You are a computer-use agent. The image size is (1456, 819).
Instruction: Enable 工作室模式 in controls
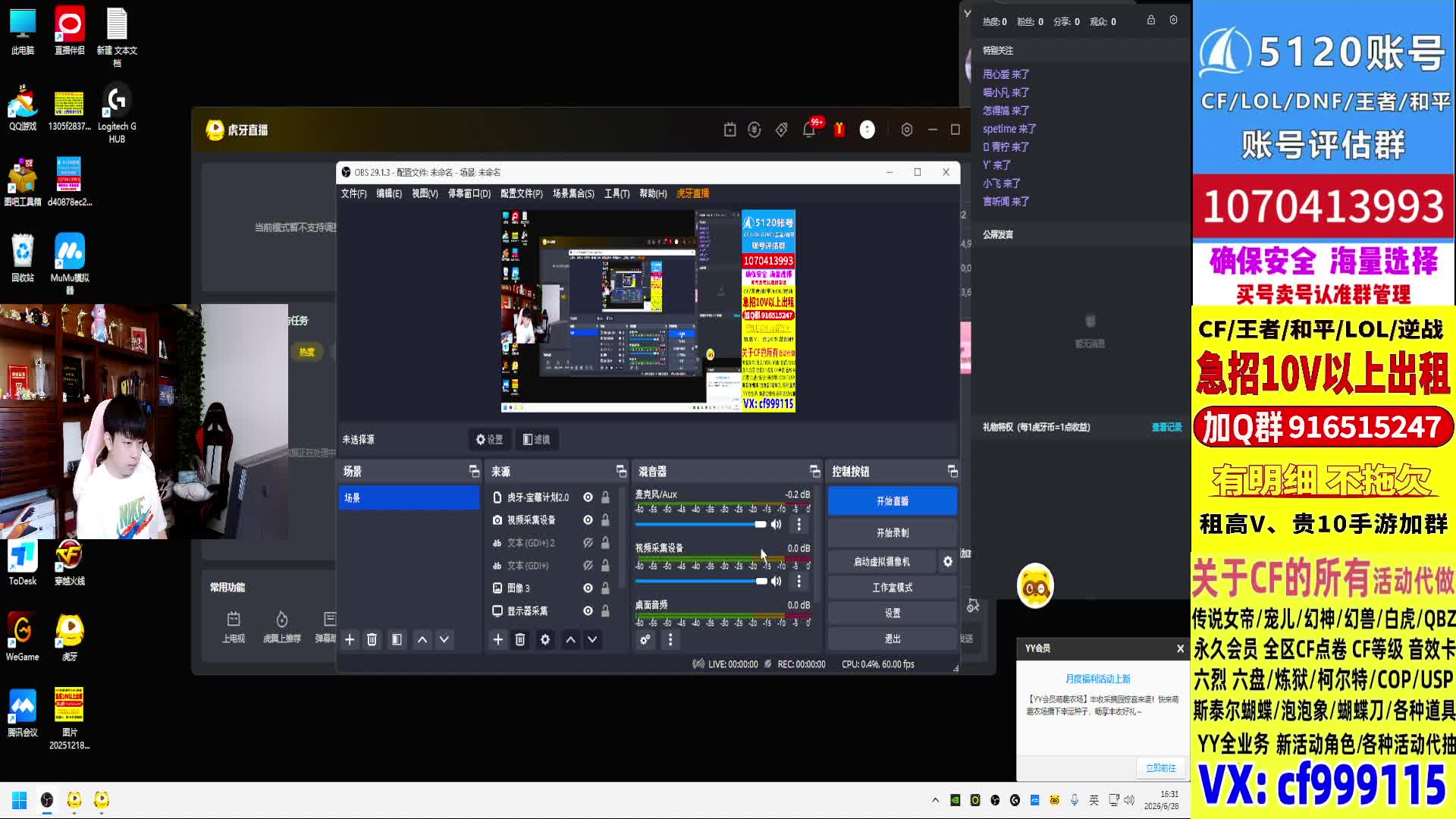click(x=893, y=588)
